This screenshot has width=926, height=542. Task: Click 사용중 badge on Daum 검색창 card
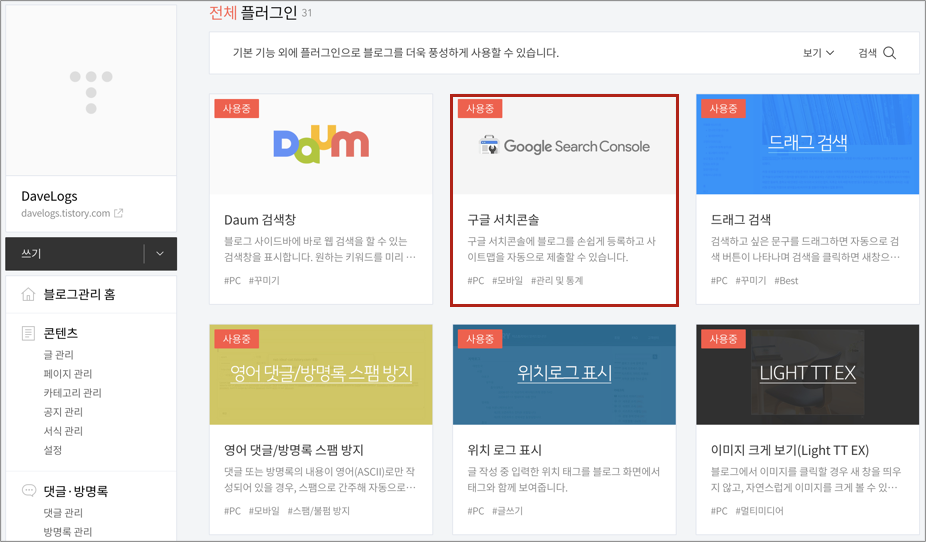(237, 109)
